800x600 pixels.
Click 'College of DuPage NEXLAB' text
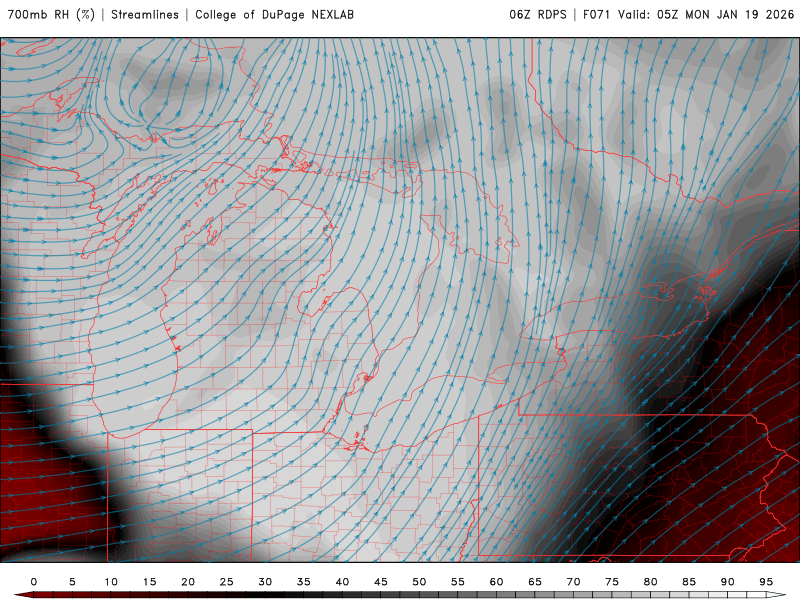tap(274, 14)
